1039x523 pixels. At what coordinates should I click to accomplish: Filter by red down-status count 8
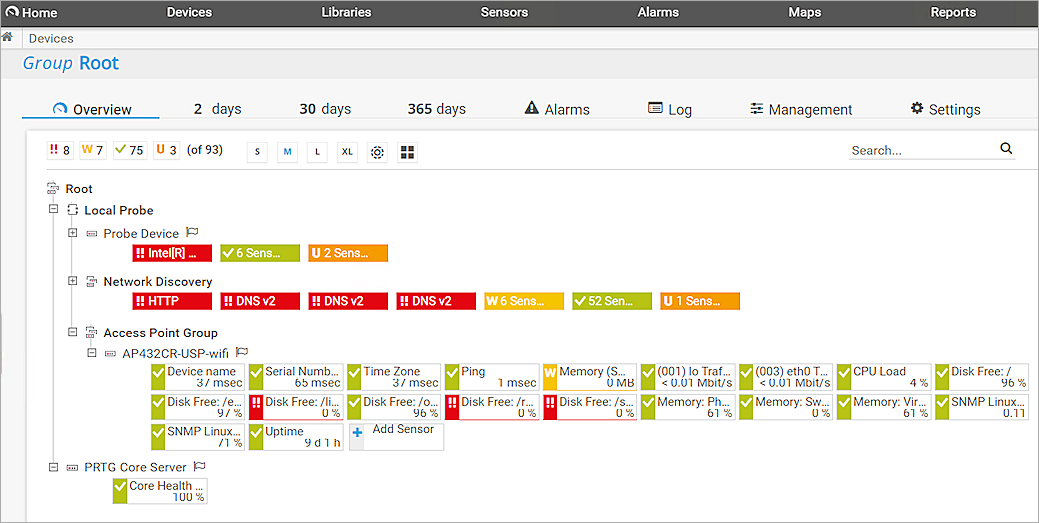pos(60,150)
